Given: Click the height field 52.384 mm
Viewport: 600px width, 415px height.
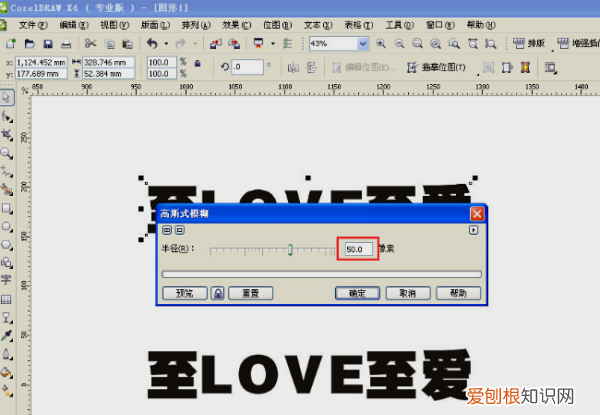Looking at the screenshot, I should 109,74.
